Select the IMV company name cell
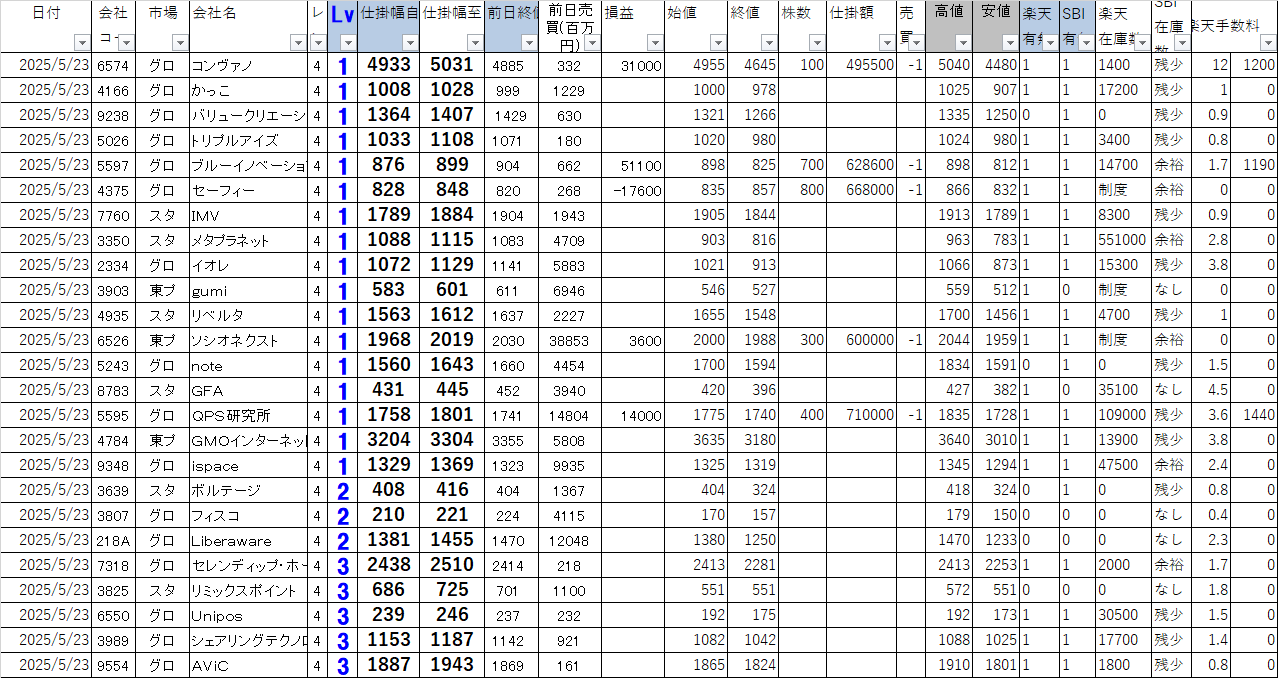The height and width of the screenshot is (678, 1278). coord(248,215)
